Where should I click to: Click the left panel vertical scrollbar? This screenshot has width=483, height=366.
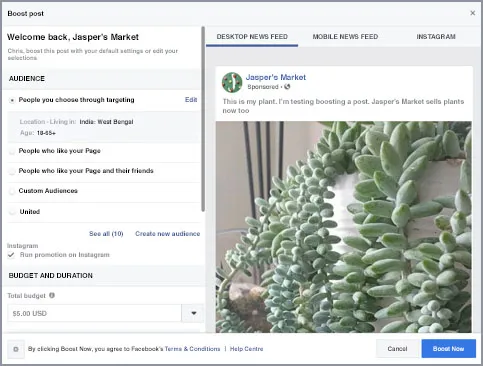(203, 119)
